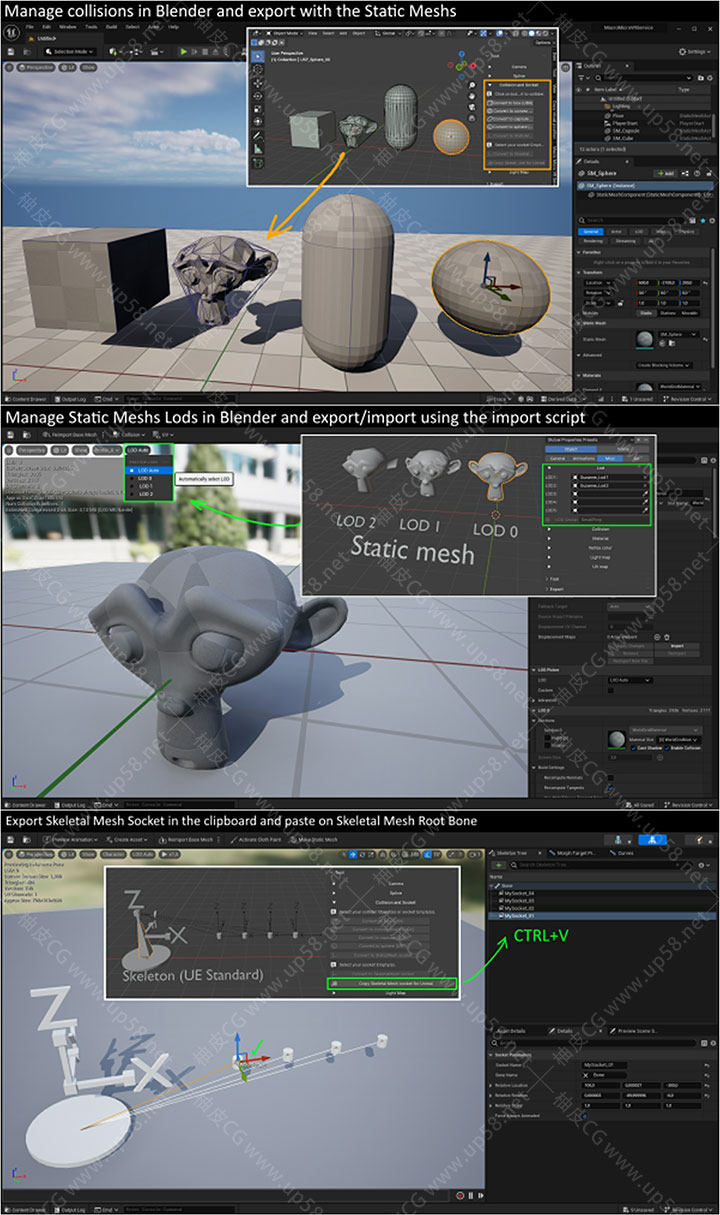This screenshot has height=1215, width=720.
Task: Open the Perspective dropdown in the level editor viewport
Action: [x=35, y=67]
